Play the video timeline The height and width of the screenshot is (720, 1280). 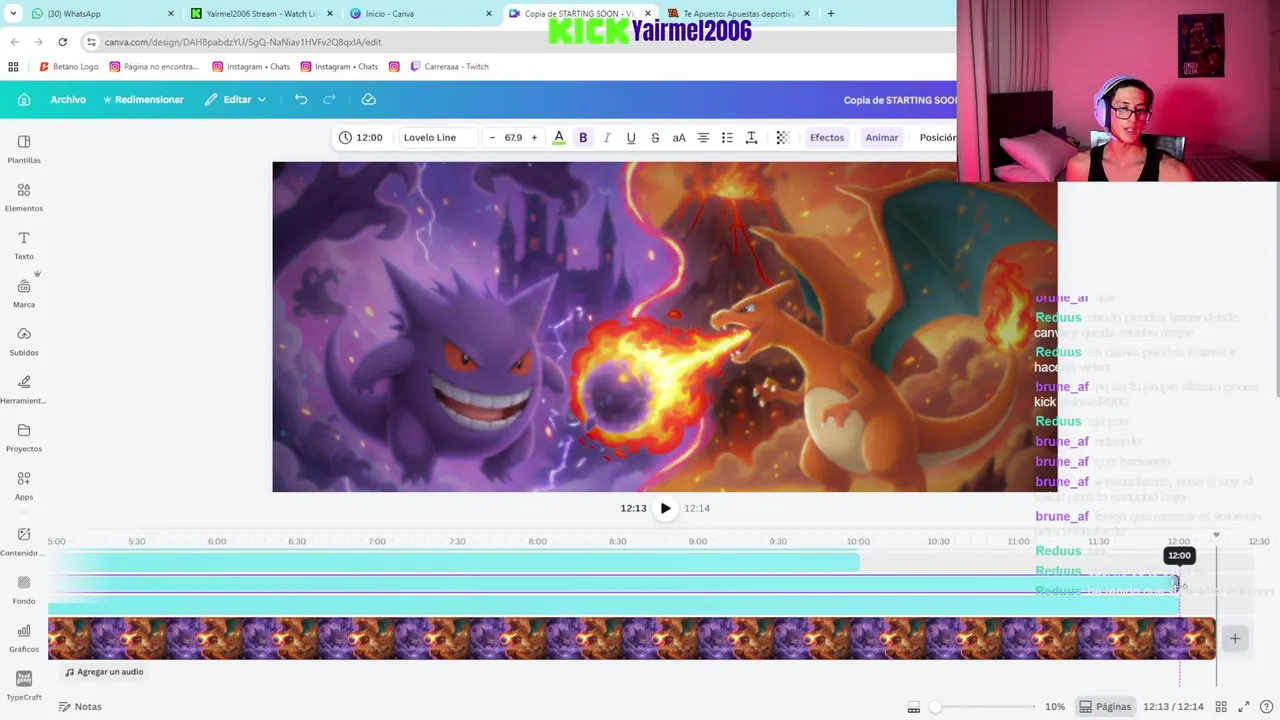[x=665, y=508]
